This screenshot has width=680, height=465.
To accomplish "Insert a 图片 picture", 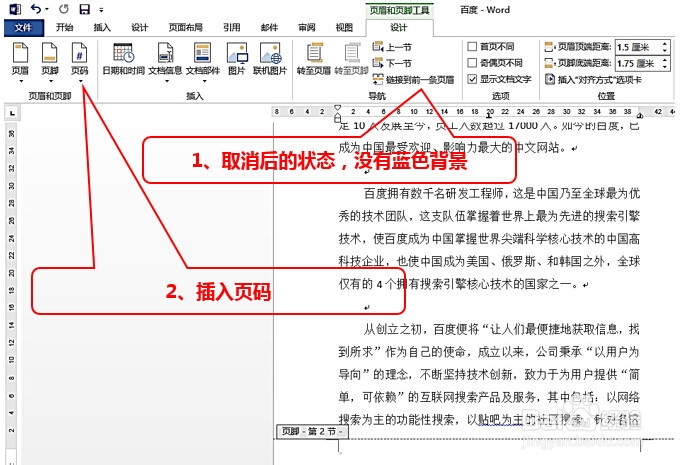I will click(x=237, y=59).
